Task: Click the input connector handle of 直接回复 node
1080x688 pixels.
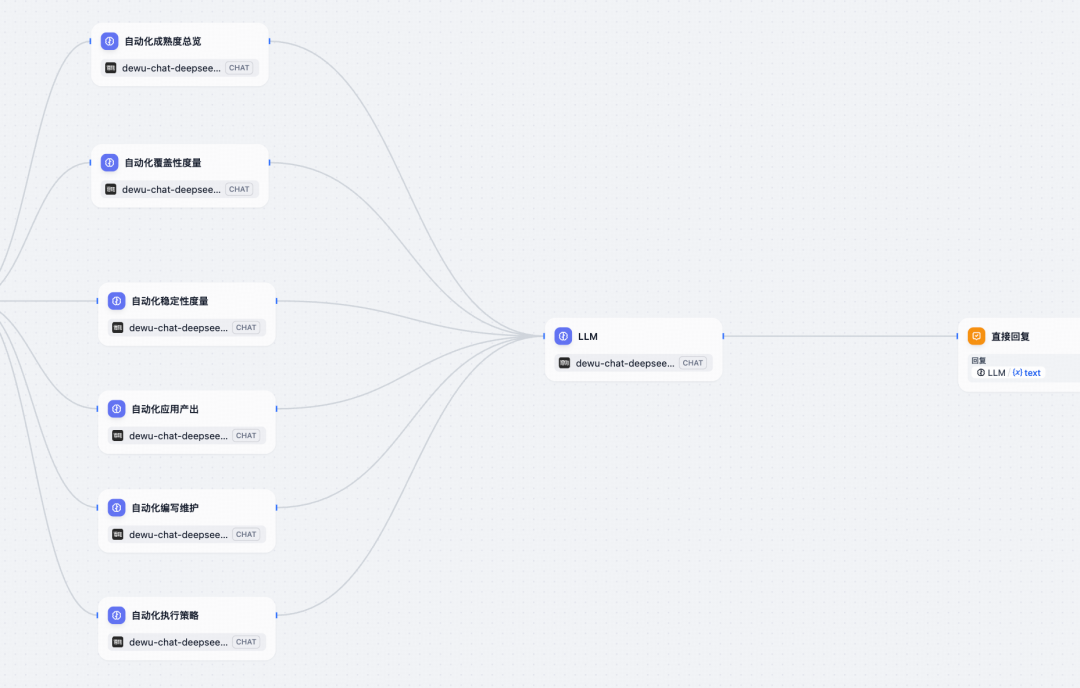Action: 957,336
